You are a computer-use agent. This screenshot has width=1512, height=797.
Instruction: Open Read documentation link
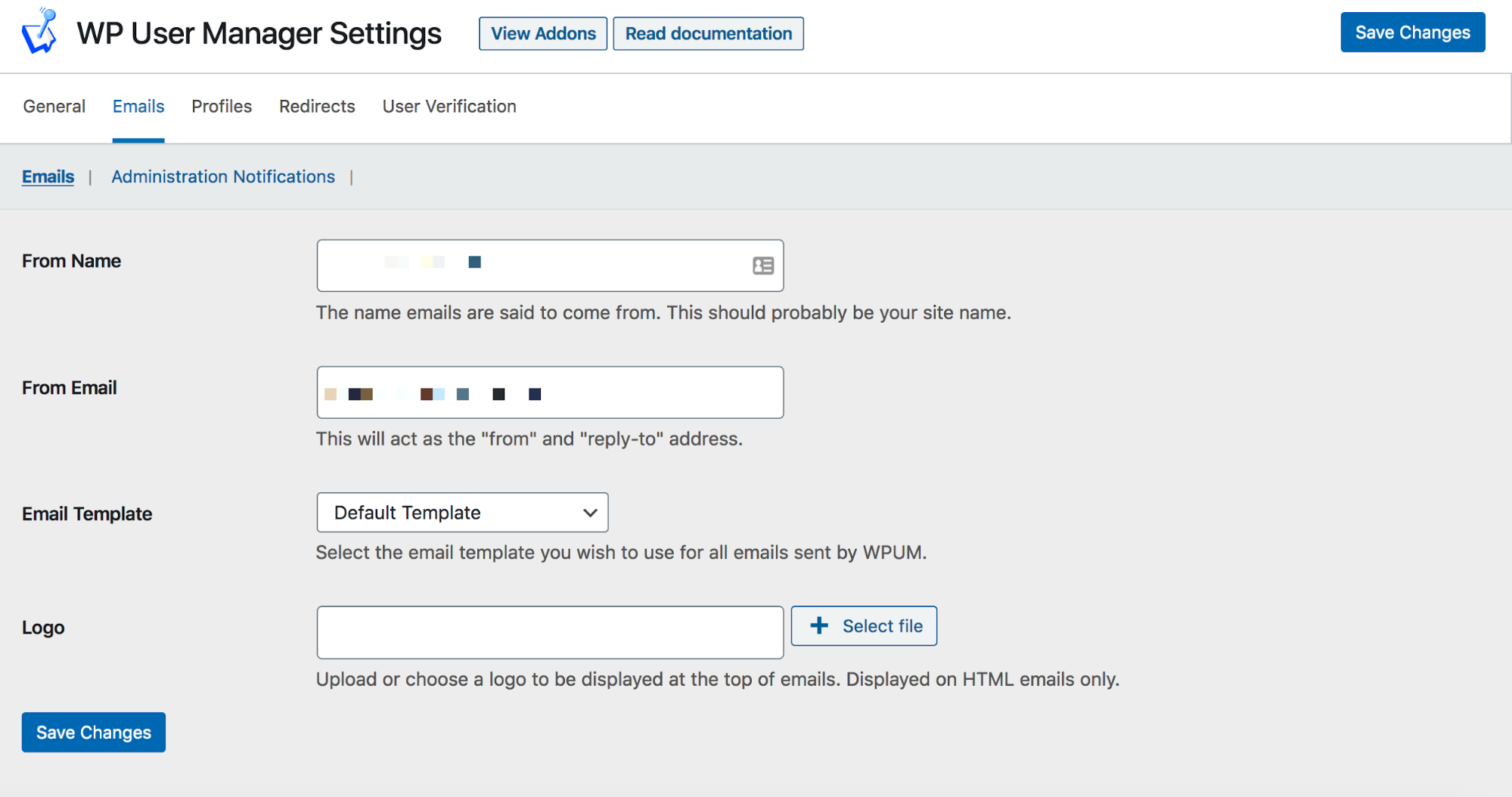pos(708,33)
